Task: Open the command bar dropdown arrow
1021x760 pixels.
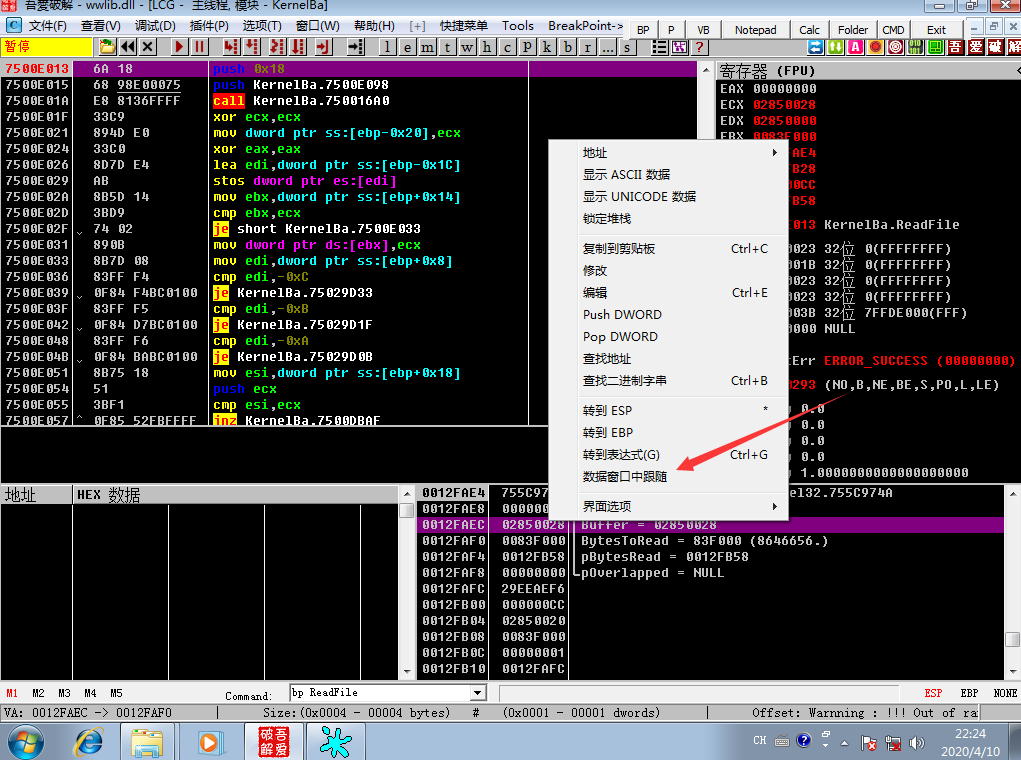Action: (478, 693)
